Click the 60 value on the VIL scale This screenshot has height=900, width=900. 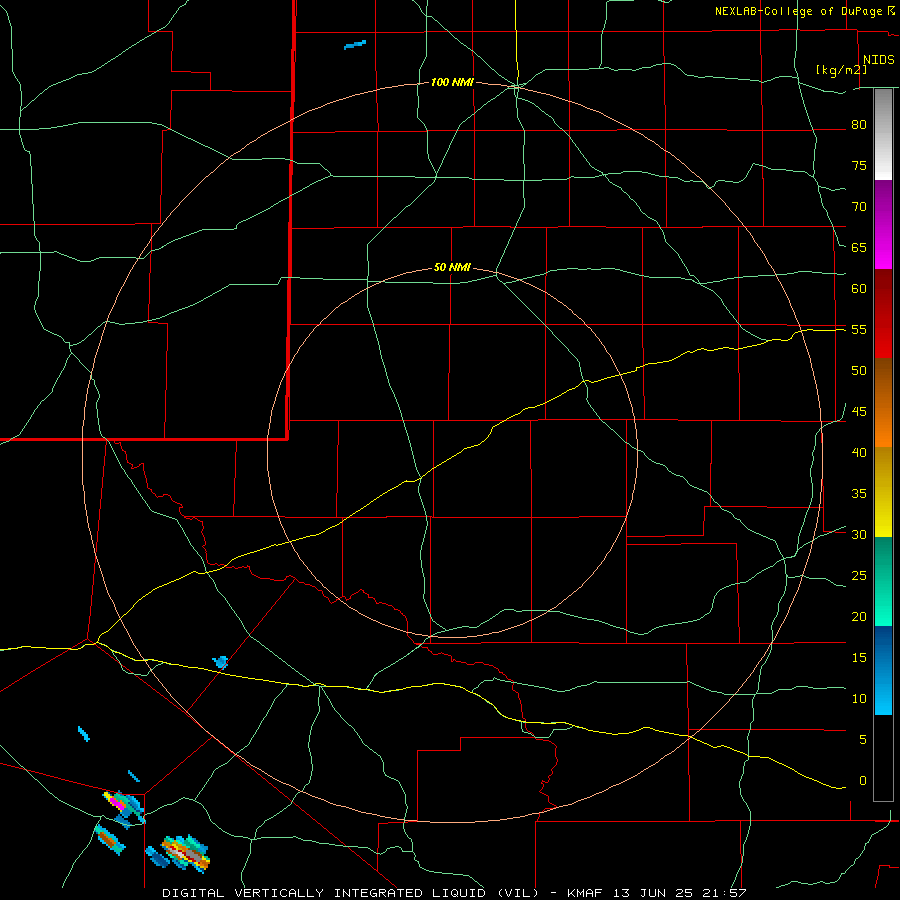(x=859, y=288)
